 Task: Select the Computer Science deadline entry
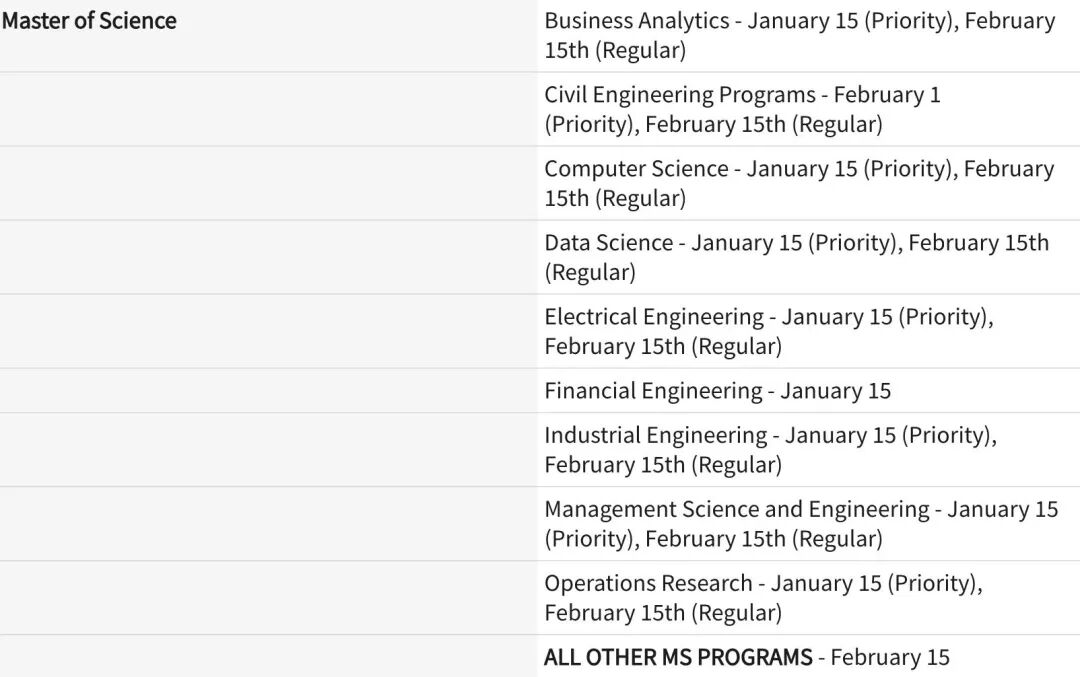click(x=799, y=183)
